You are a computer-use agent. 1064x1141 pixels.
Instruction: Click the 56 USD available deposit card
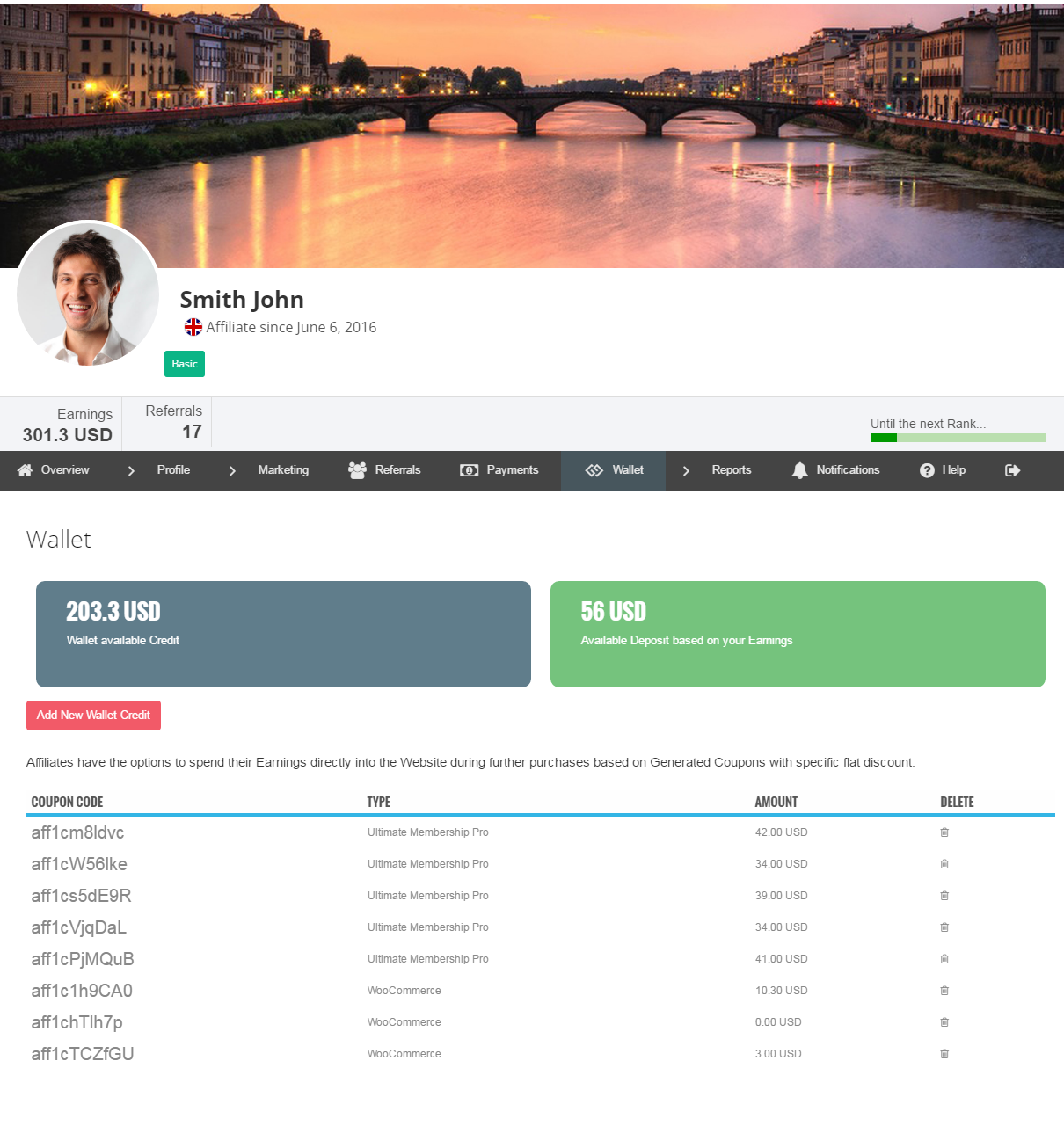798,634
